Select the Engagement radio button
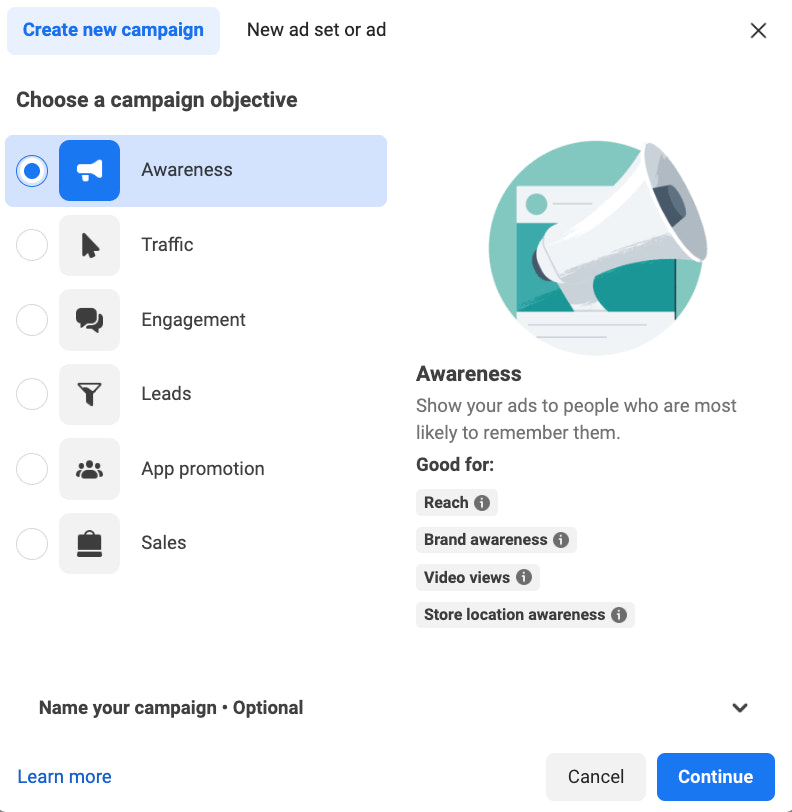The image size is (792, 812). pos(32,320)
